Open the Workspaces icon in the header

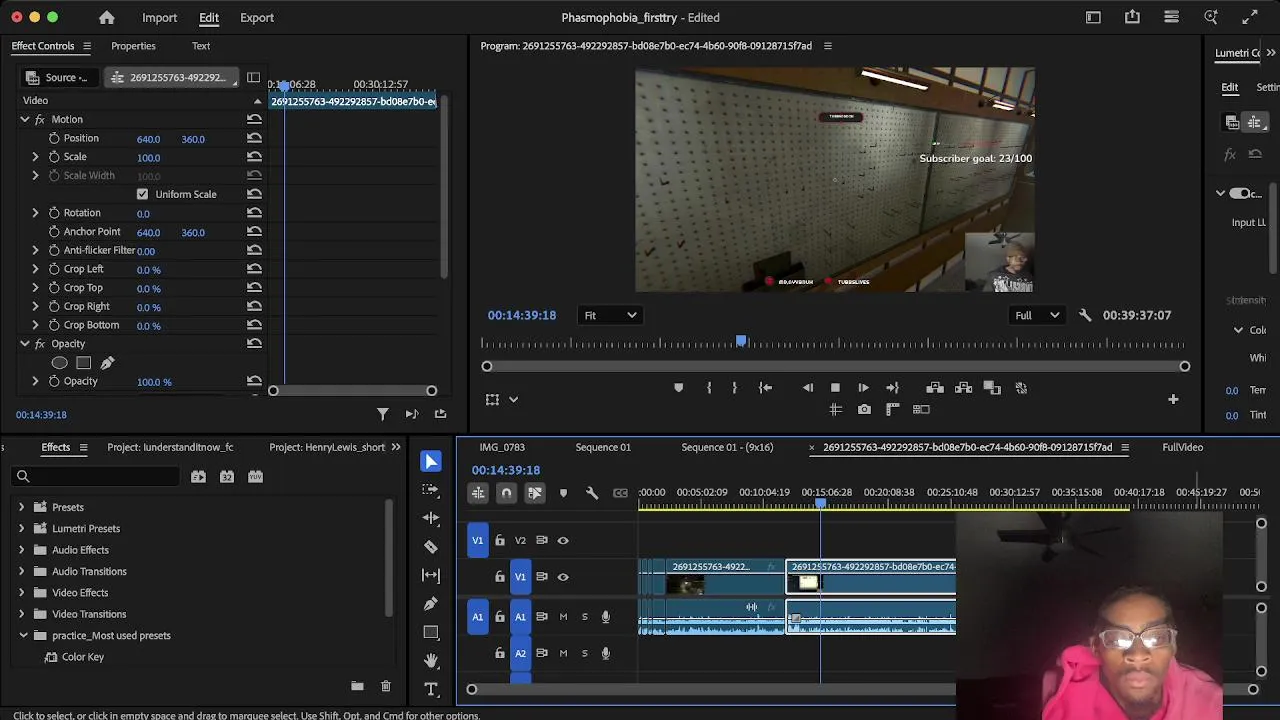tap(1093, 17)
